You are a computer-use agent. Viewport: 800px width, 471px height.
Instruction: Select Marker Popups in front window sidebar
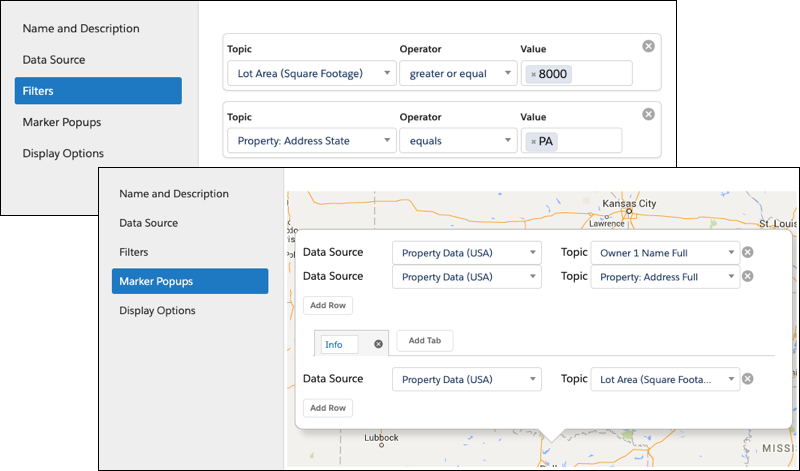[190, 281]
